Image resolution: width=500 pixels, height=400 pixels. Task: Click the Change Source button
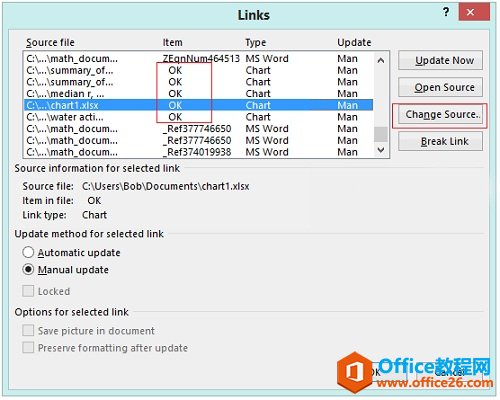[x=440, y=114]
